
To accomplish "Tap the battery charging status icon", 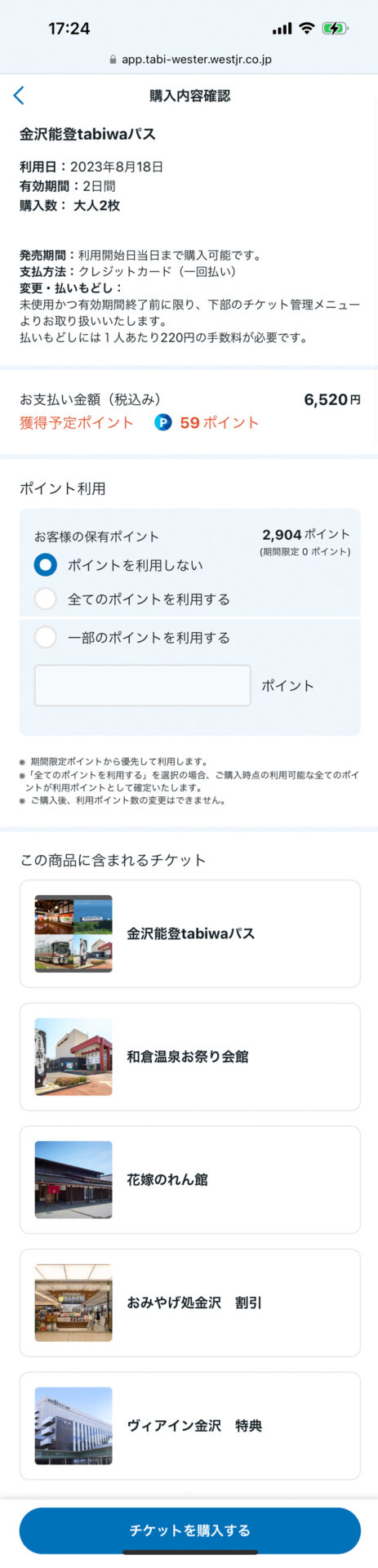I will (x=335, y=29).
